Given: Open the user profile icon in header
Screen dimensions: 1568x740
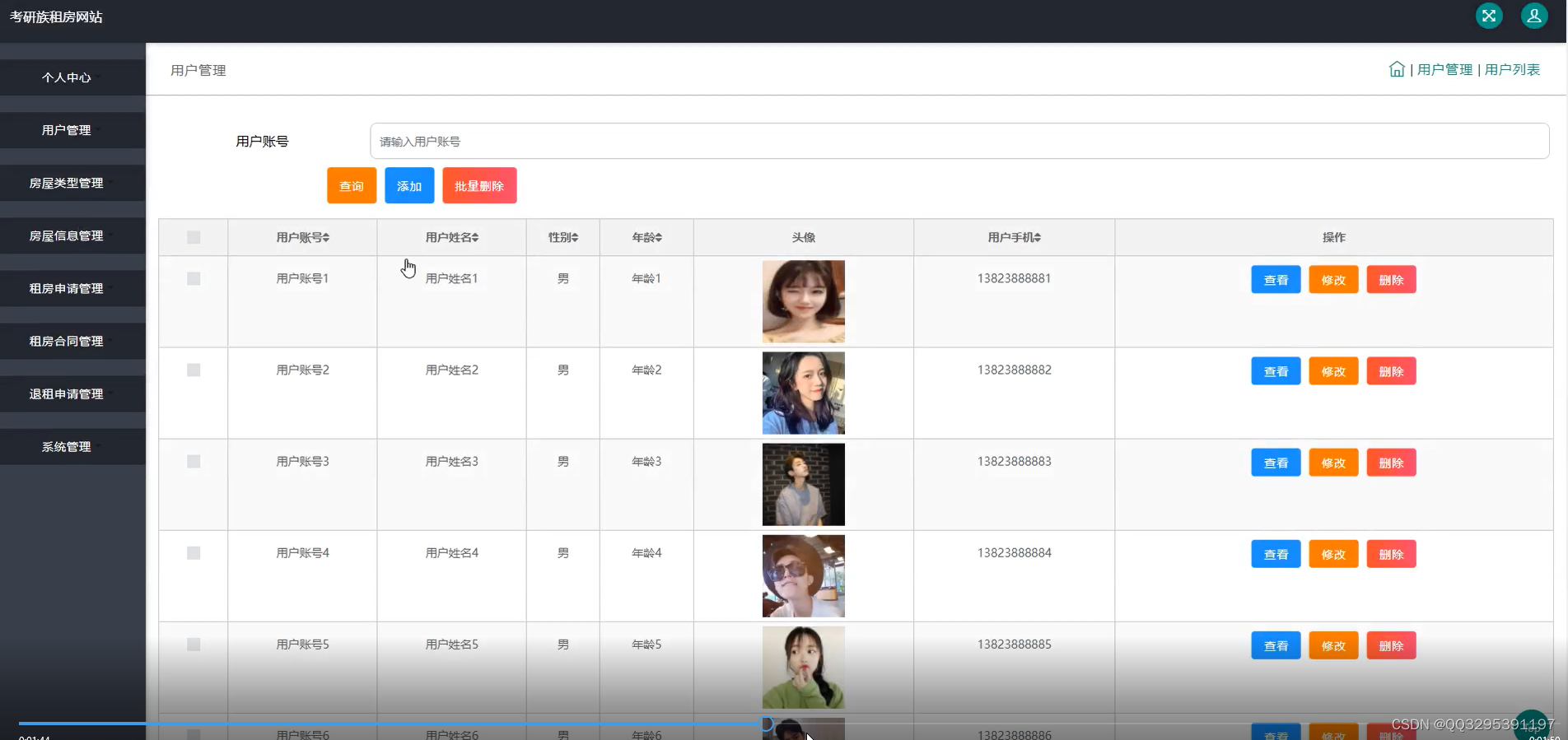Looking at the screenshot, I should click(1534, 16).
